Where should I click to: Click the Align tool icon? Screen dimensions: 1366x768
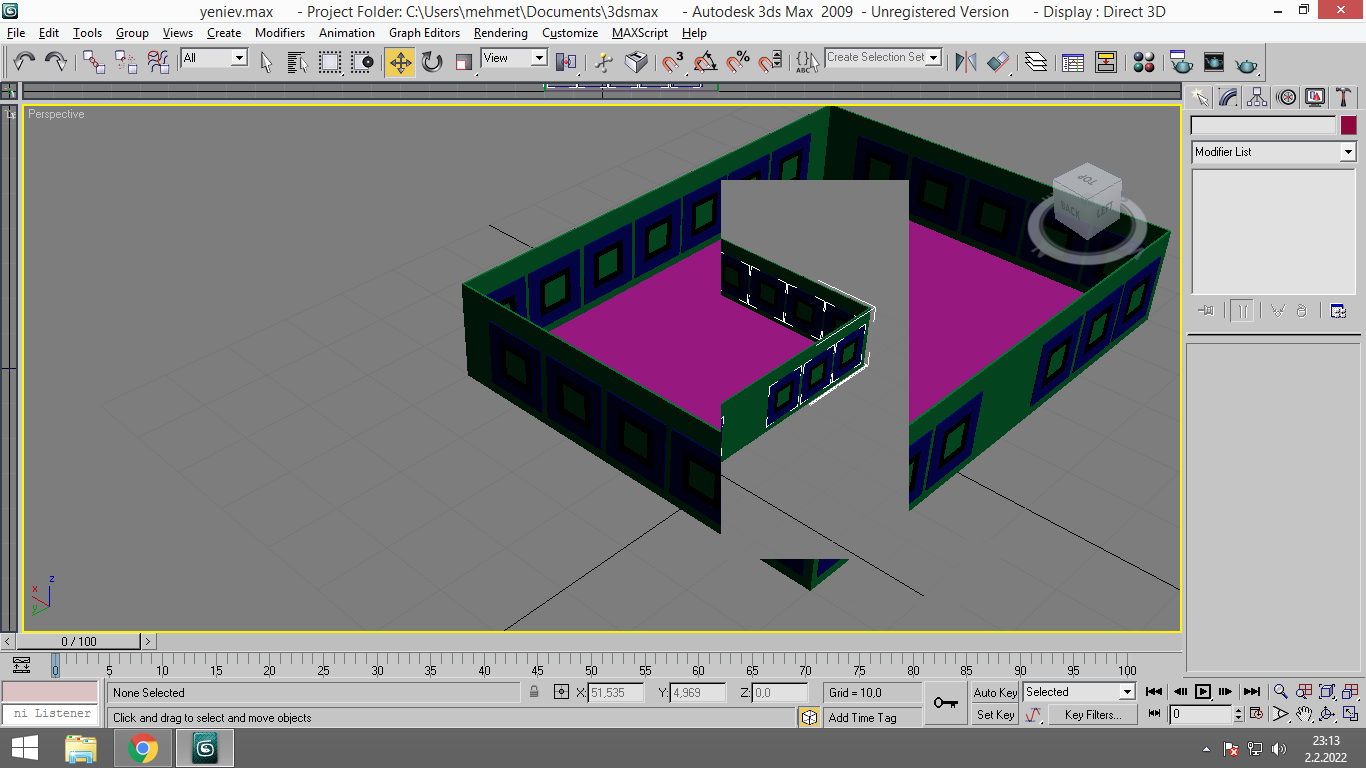[998, 62]
